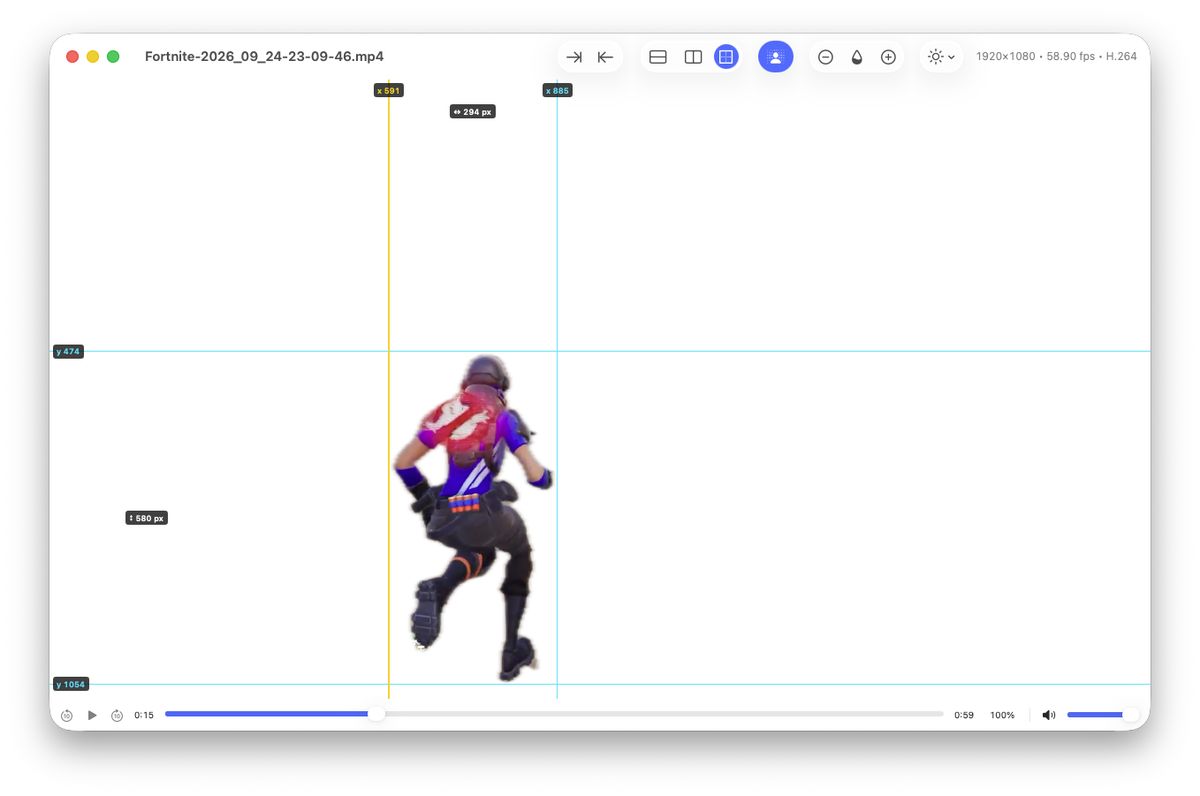1200x796 pixels.
Task: Select the vertical split guides layout
Action: 693,57
